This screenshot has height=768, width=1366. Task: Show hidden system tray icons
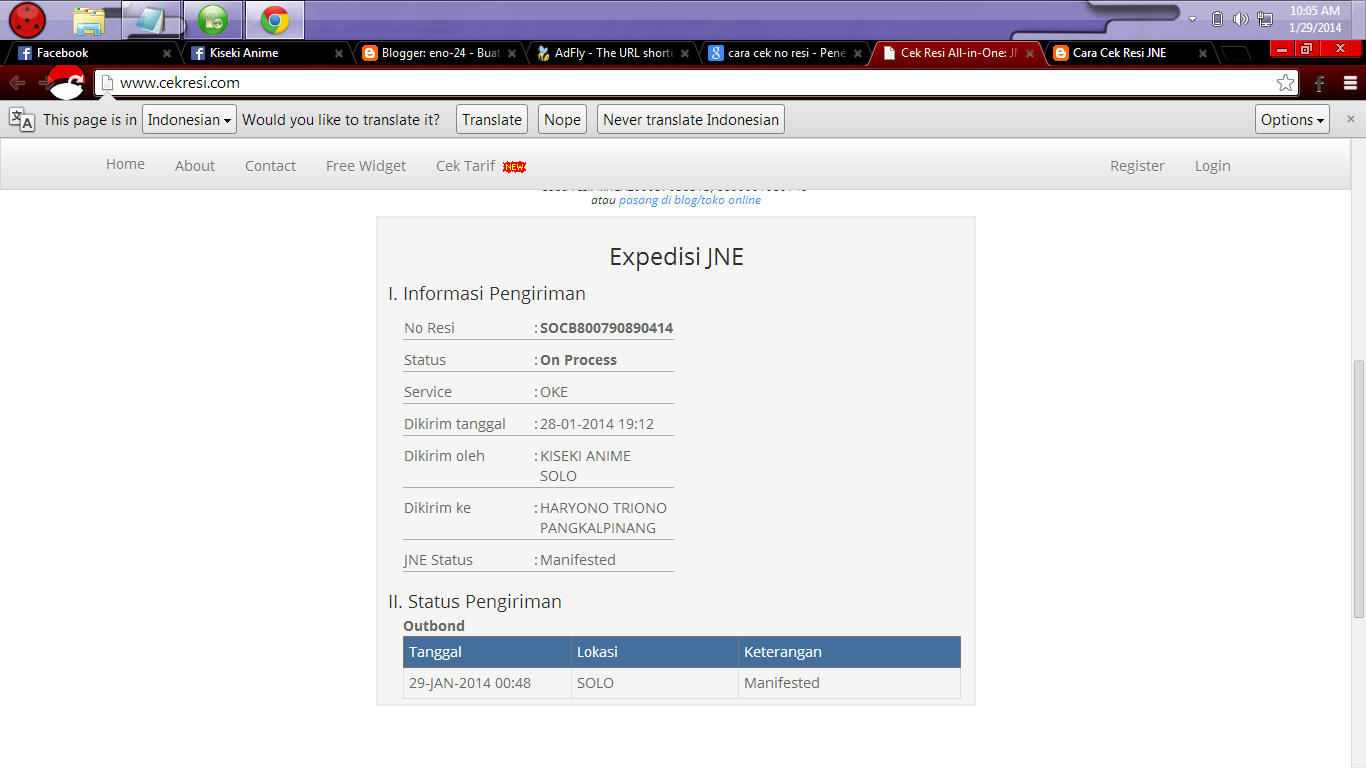click(1192, 19)
